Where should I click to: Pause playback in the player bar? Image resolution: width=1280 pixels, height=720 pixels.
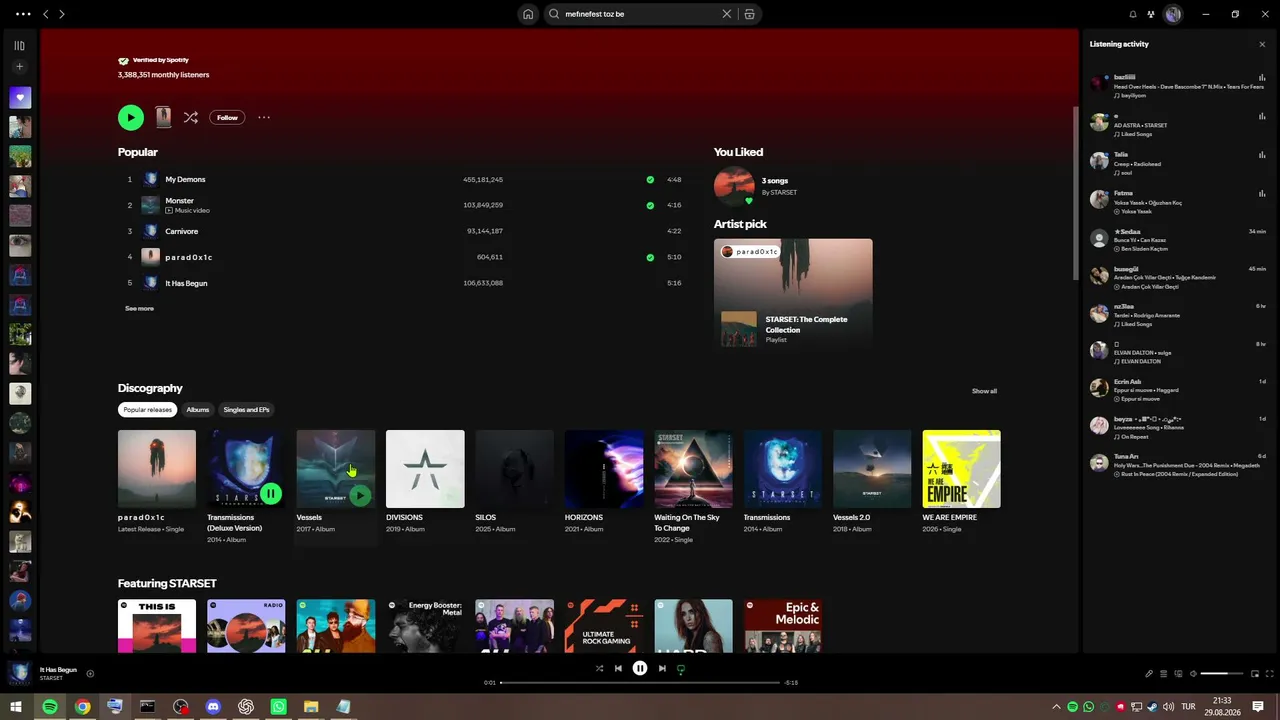(x=640, y=668)
